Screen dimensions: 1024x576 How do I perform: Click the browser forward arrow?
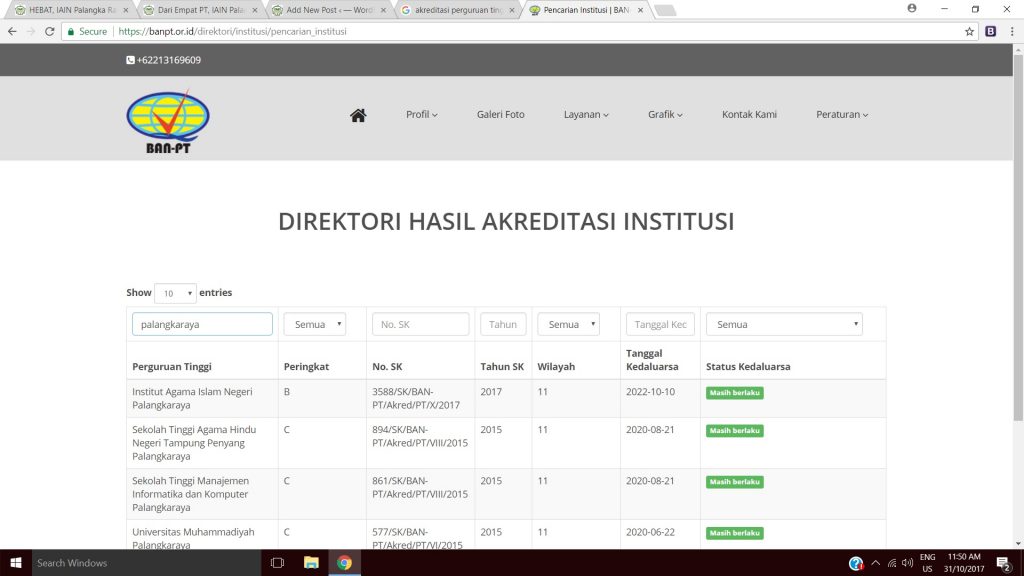31,31
